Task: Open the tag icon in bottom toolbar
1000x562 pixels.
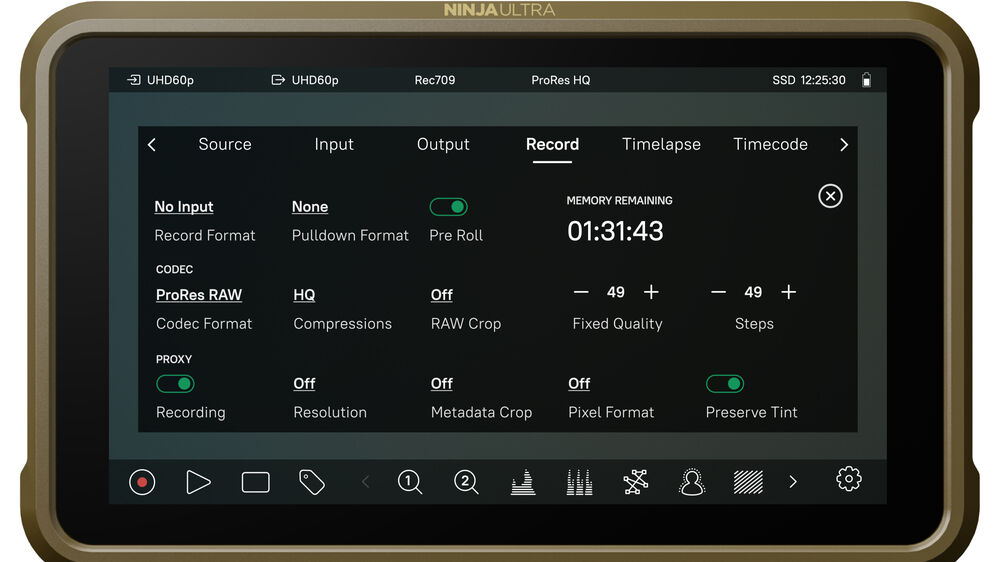Action: click(312, 482)
